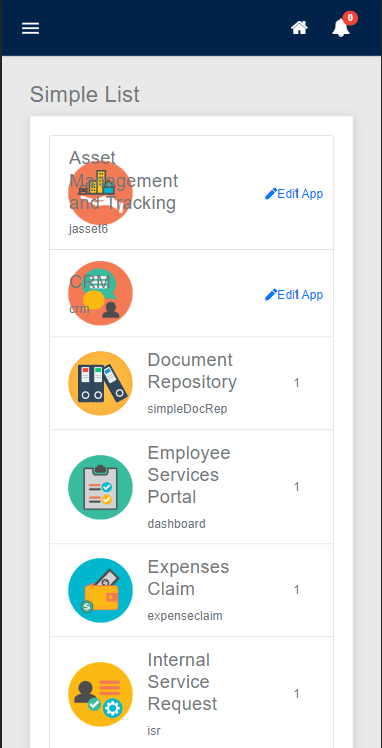This screenshot has width=382, height=748.
Task: Open the Document Repository binders icon
Action: 100,383
